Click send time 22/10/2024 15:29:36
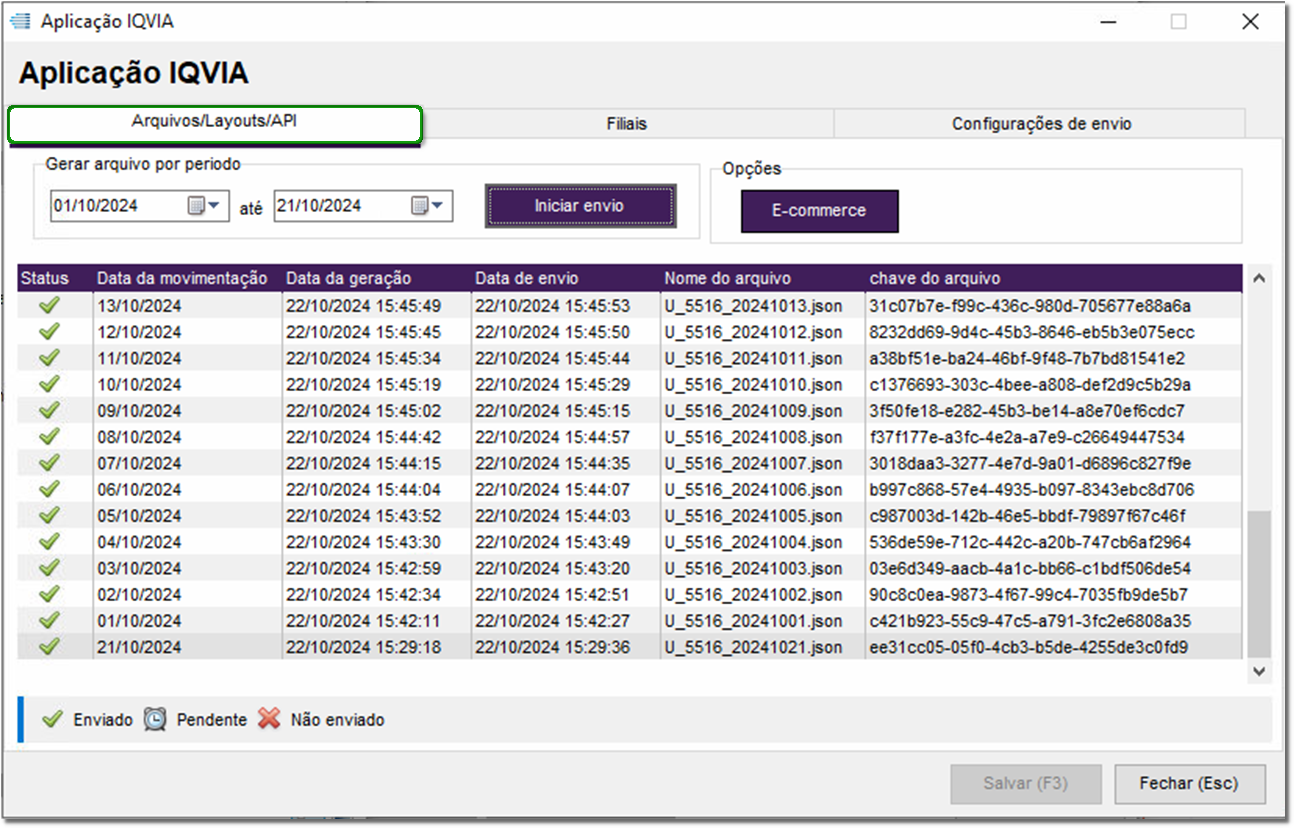Image resolution: width=1294 pixels, height=828 pixels. (x=552, y=647)
